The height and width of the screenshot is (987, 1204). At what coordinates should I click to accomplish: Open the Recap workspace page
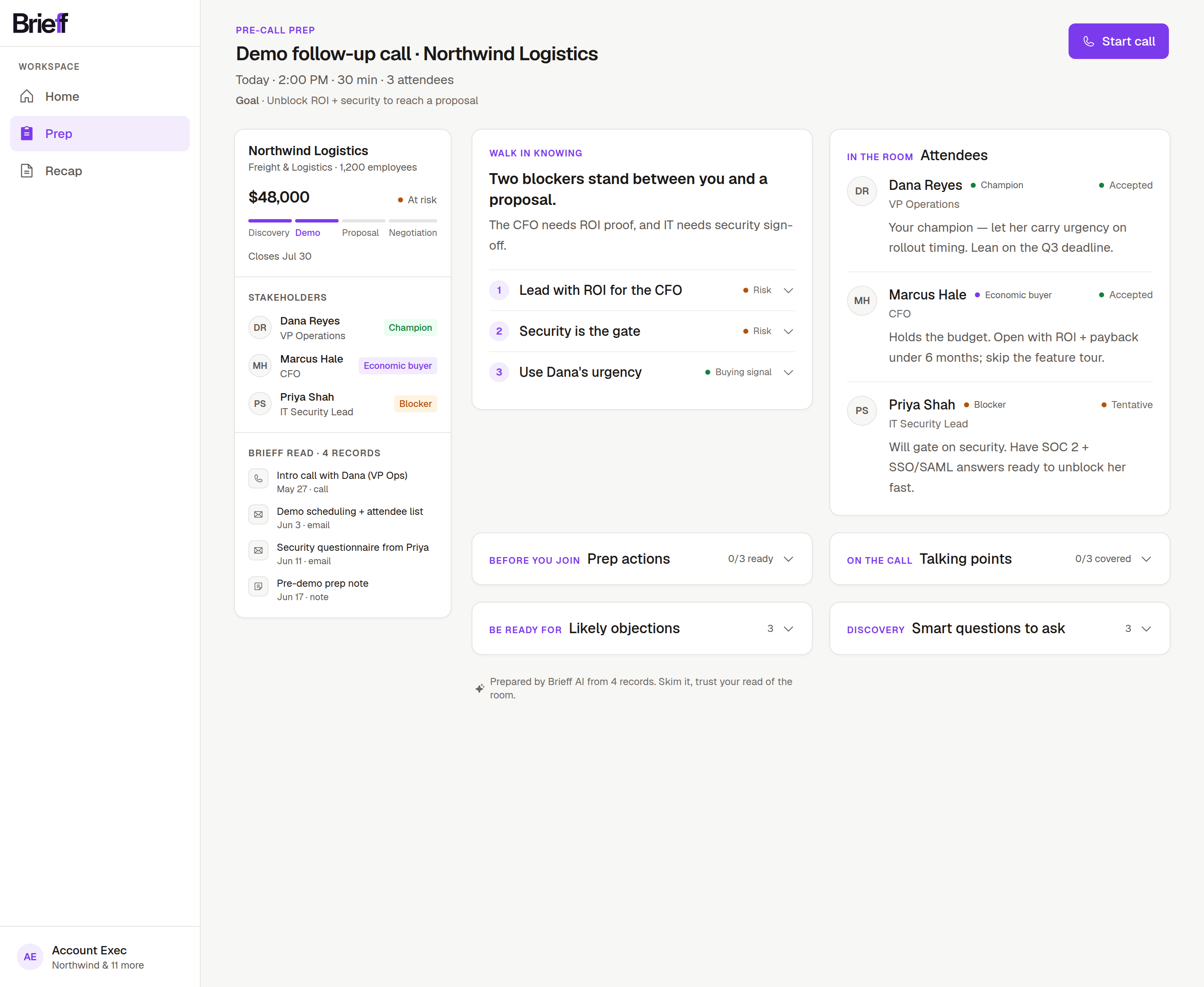(100, 171)
